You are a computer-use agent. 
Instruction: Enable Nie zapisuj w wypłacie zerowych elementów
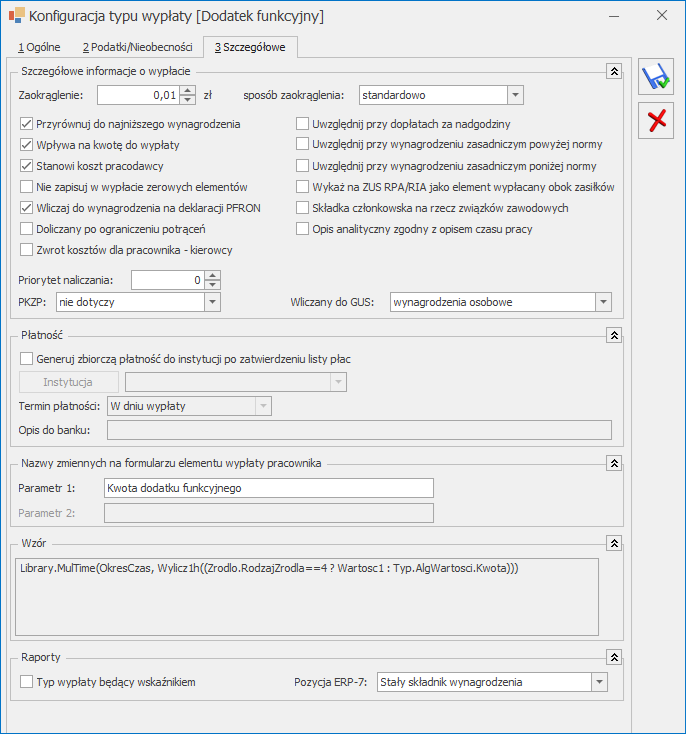[27, 187]
